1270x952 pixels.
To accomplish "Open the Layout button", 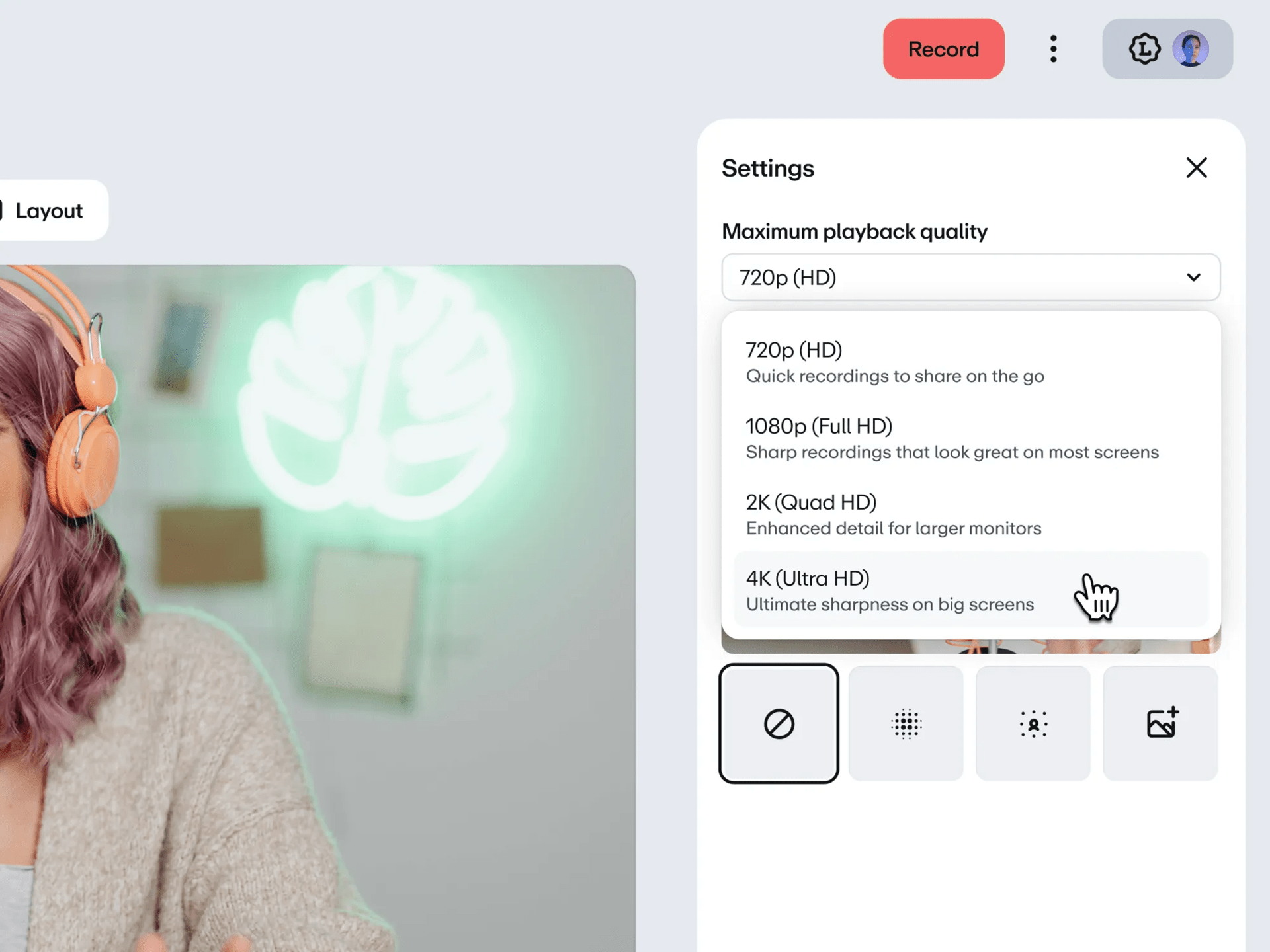I will click(x=50, y=211).
